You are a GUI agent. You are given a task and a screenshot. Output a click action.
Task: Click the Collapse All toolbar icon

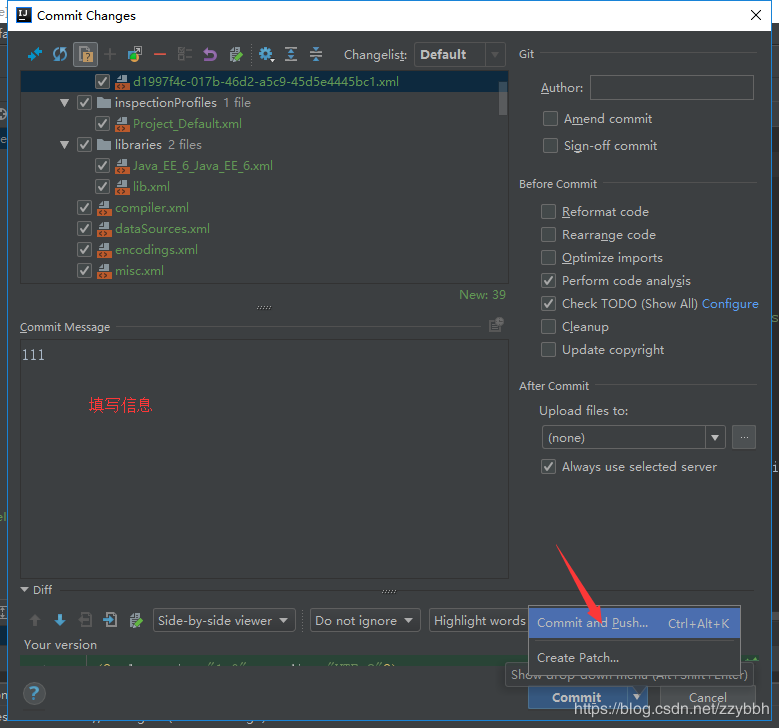tap(316, 54)
